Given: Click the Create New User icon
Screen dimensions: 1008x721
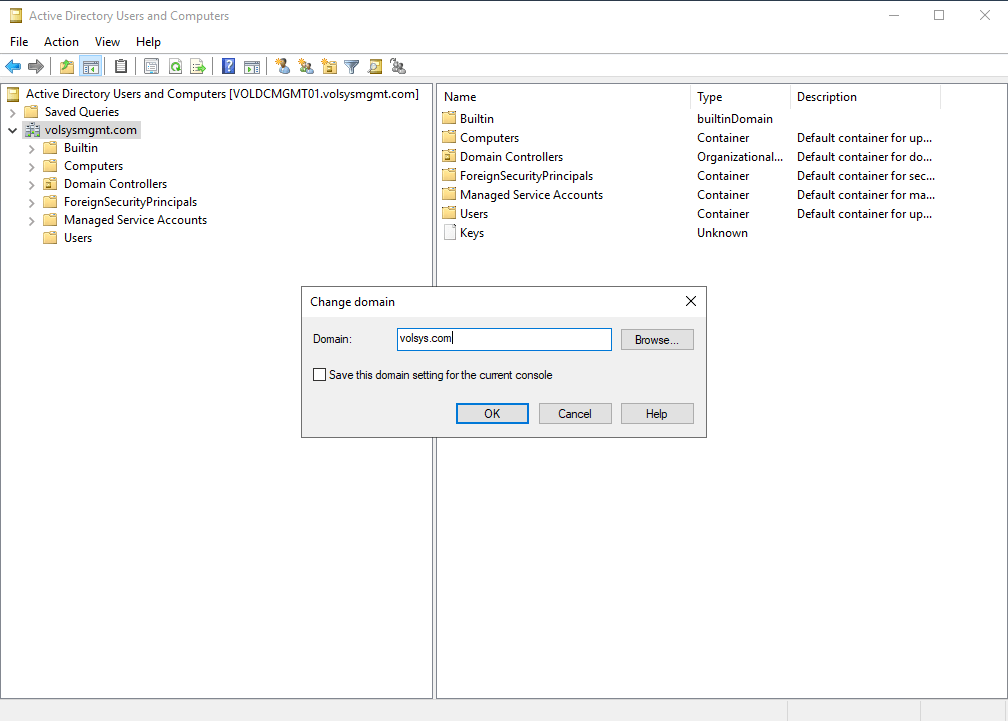Looking at the screenshot, I should click(283, 67).
